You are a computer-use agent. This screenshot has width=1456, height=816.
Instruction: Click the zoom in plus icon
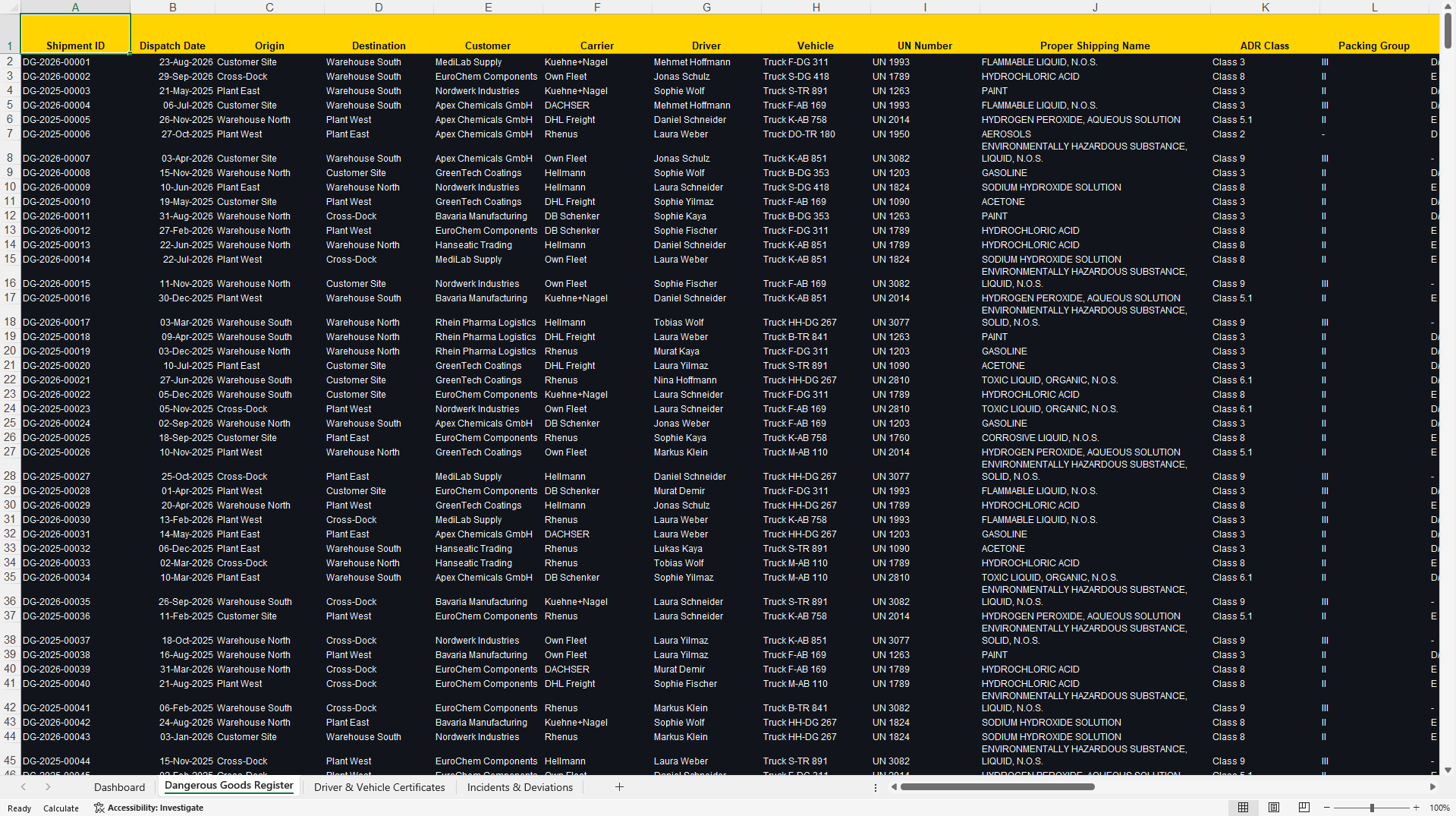tap(1416, 808)
